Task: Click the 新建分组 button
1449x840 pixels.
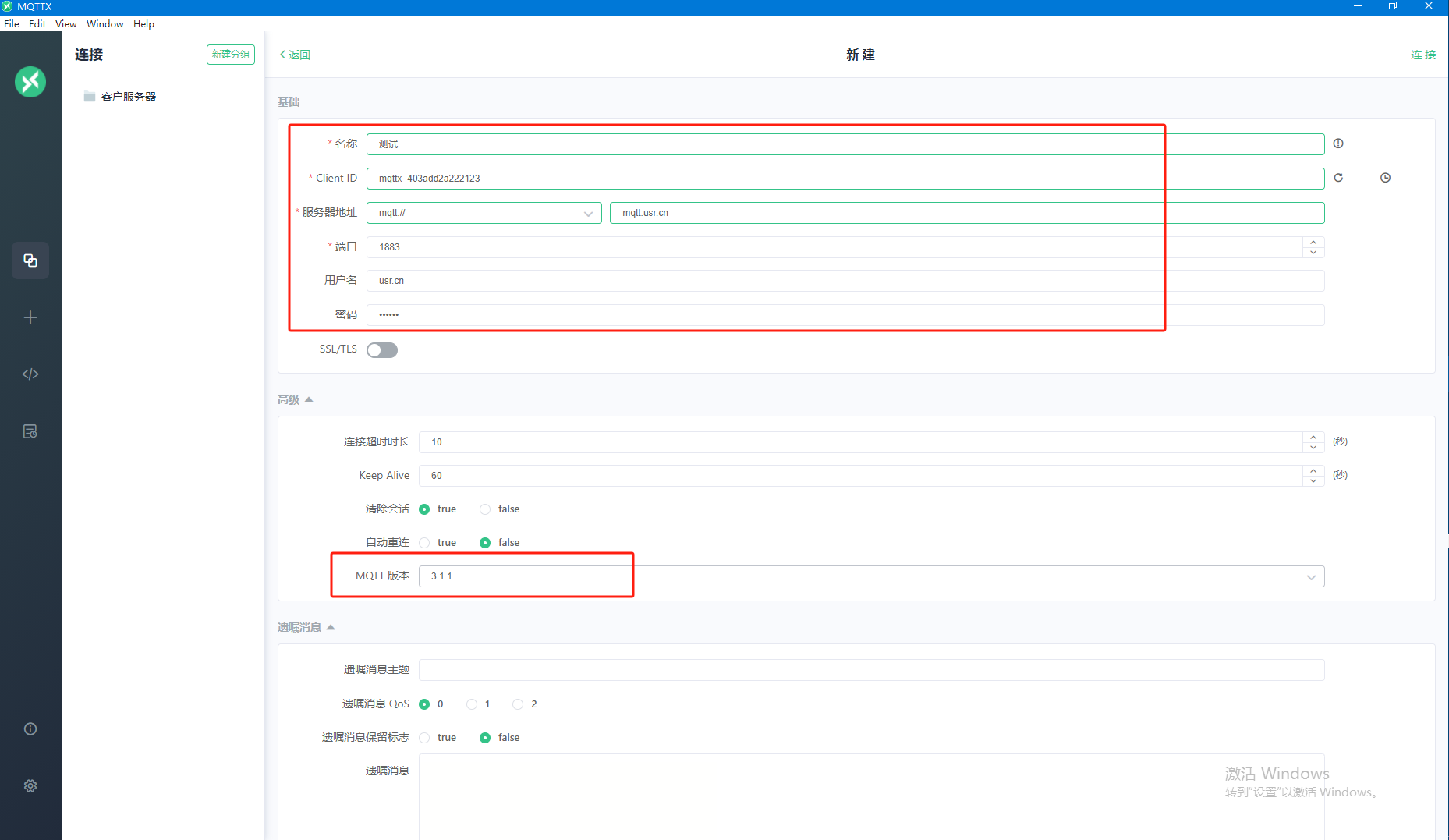Action: [230, 55]
